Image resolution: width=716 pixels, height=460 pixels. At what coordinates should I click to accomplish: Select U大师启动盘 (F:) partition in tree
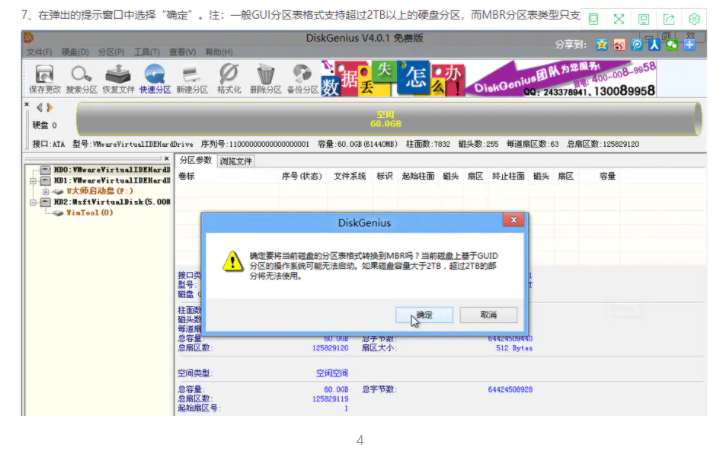point(100,191)
